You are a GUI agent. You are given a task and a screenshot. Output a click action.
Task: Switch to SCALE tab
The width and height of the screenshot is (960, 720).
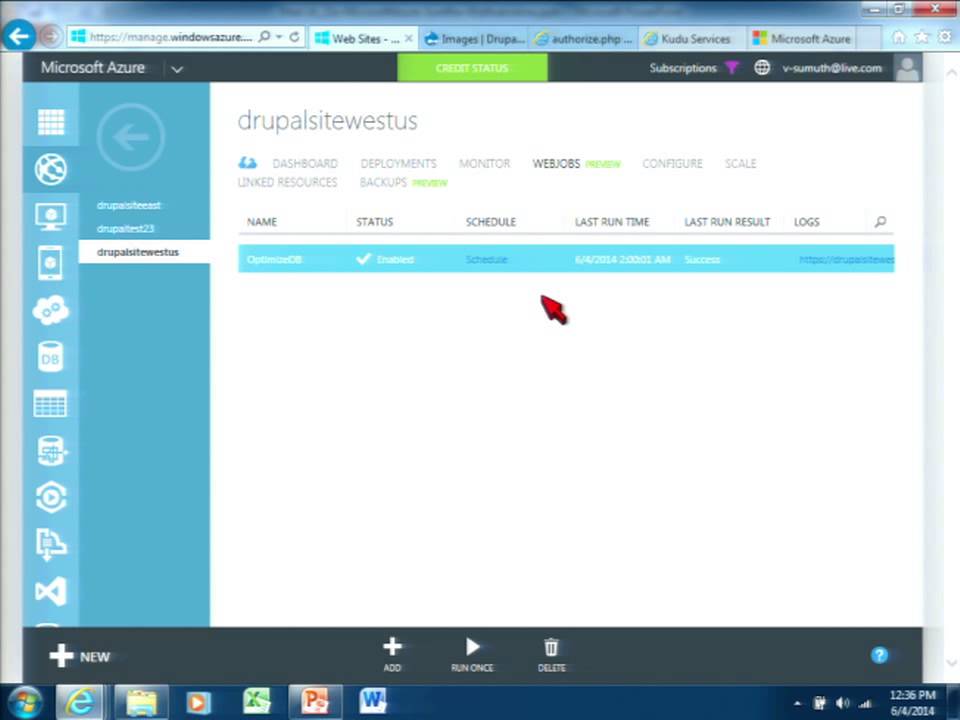[x=740, y=163]
